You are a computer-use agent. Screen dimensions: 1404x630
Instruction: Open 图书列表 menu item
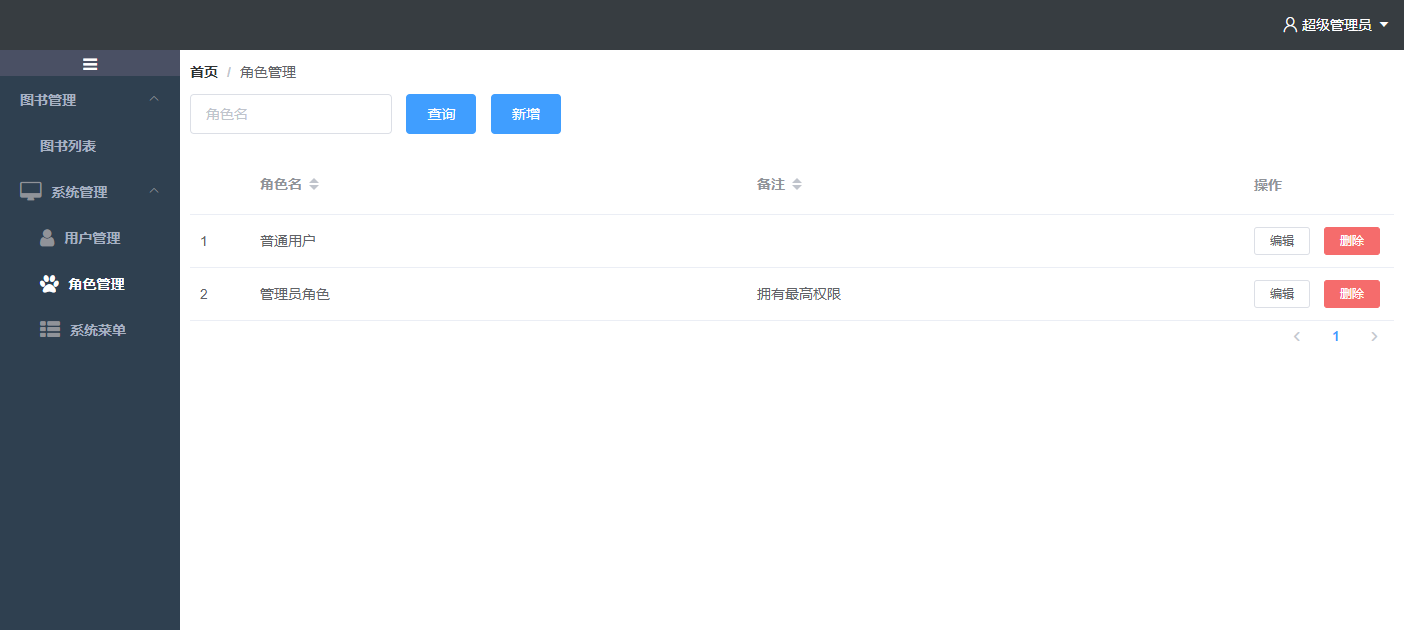pos(90,146)
